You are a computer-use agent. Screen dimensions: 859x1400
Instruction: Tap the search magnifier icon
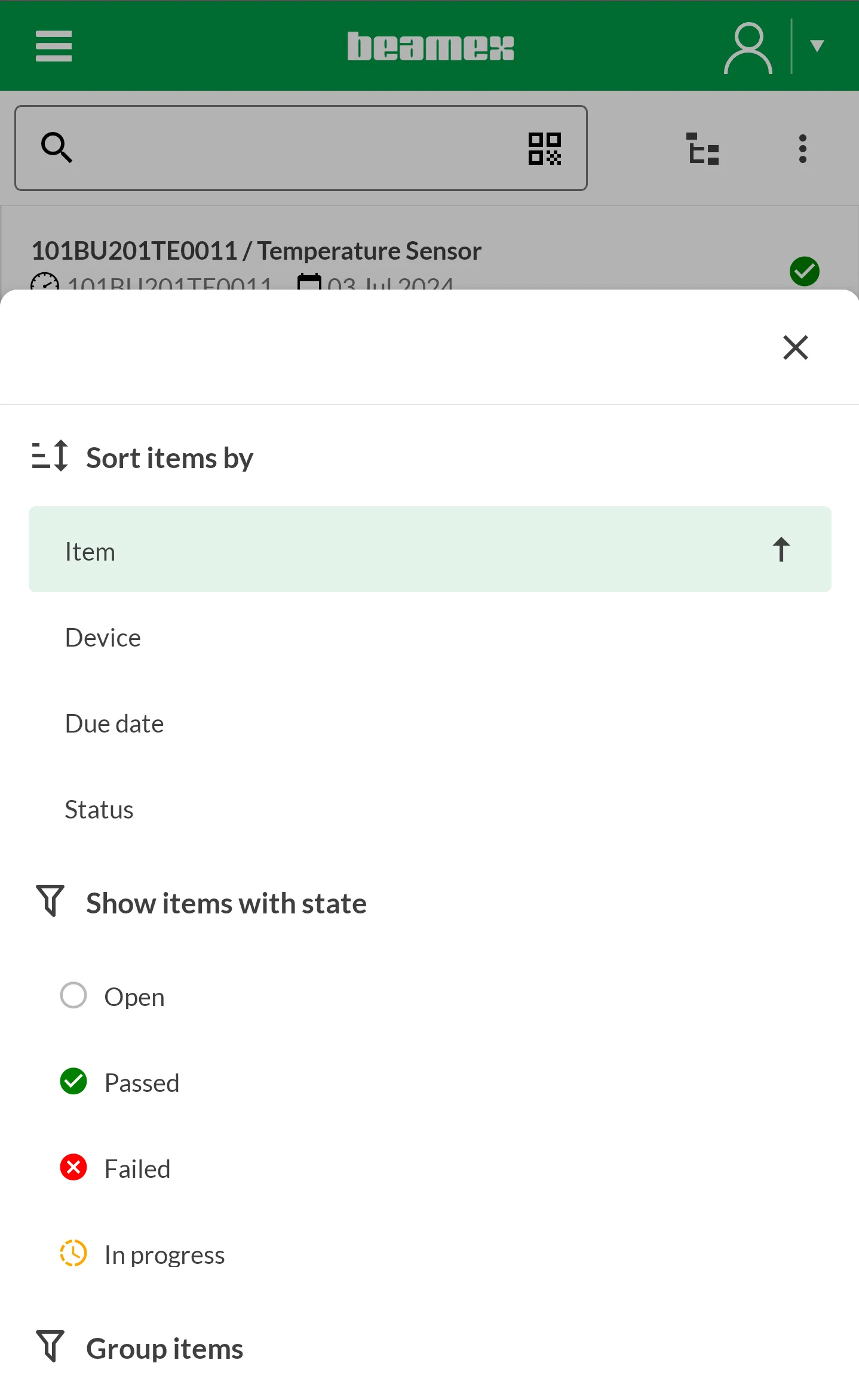[57, 147]
